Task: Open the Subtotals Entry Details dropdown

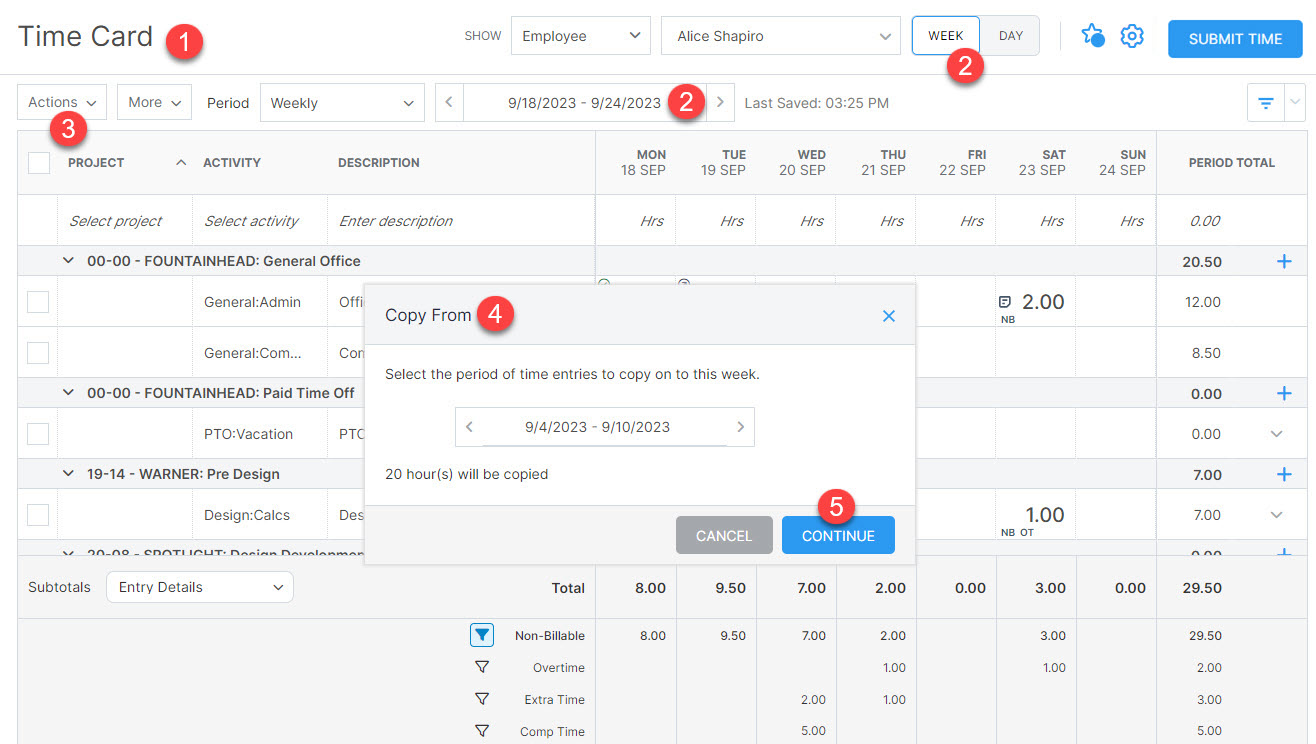Action: click(x=199, y=588)
